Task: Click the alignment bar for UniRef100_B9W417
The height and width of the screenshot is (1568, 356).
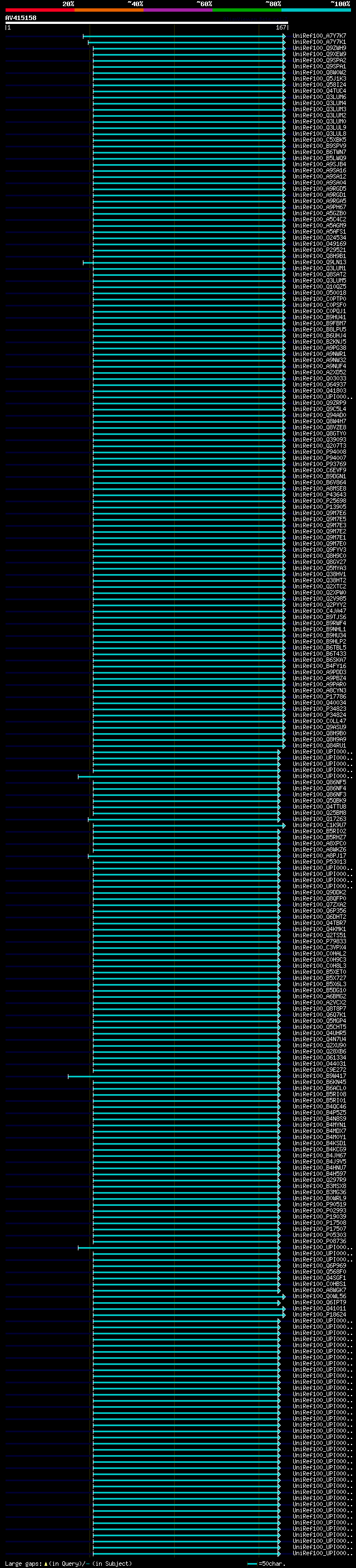Action: point(174,1076)
